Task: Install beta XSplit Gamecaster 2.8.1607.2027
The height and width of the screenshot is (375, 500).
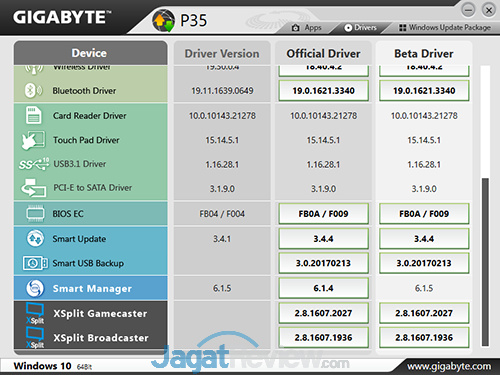Action: coord(424,313)
